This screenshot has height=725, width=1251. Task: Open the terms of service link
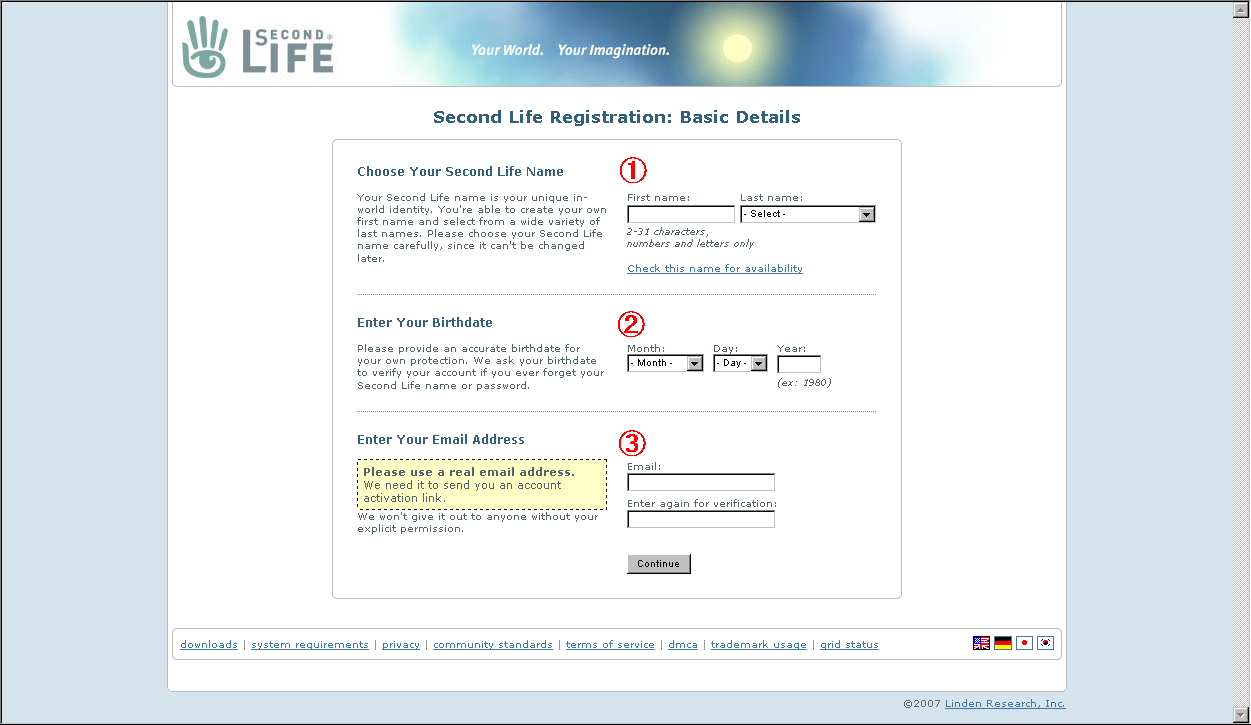pyautogui.click(x=610, y=645)
